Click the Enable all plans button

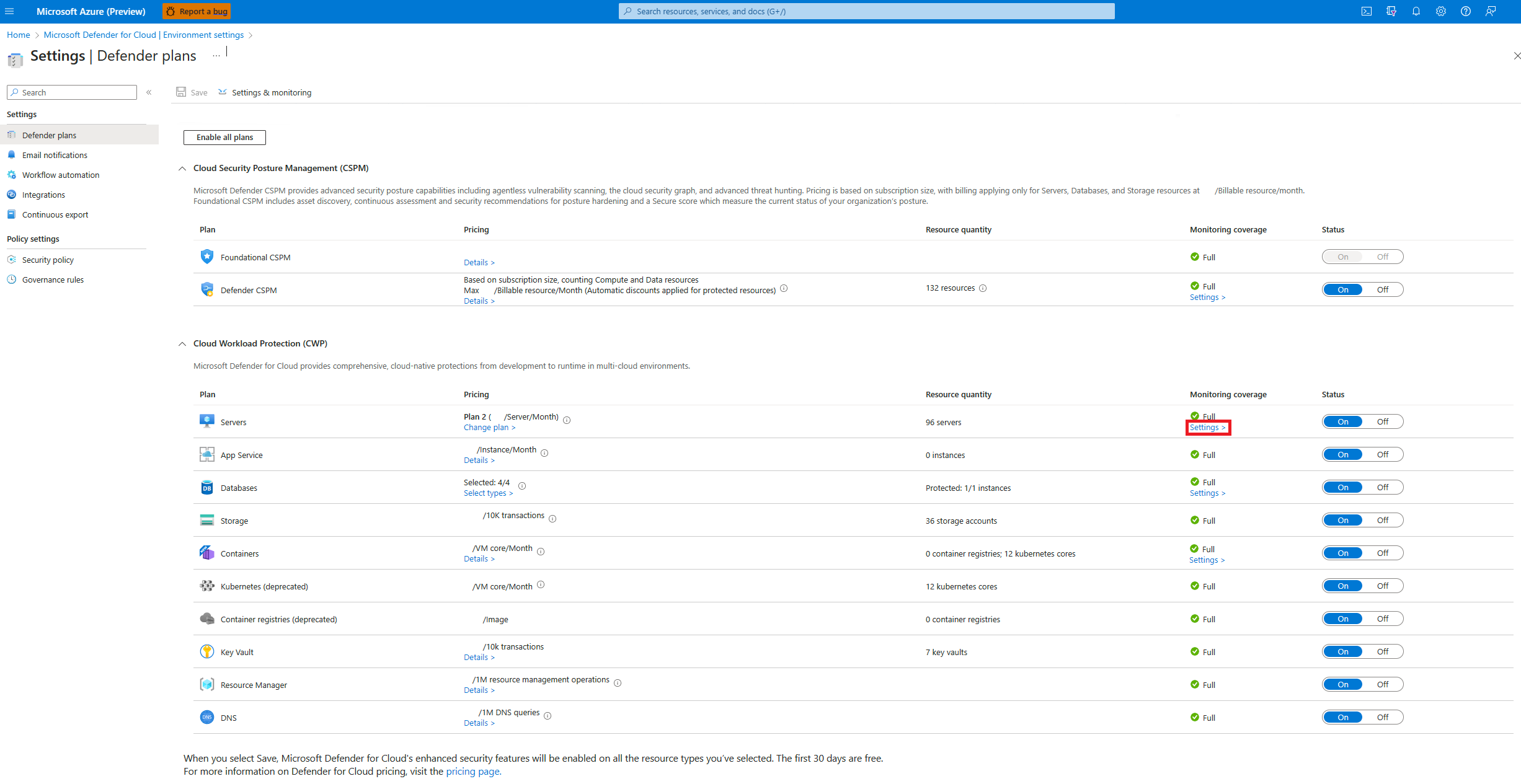223,137
